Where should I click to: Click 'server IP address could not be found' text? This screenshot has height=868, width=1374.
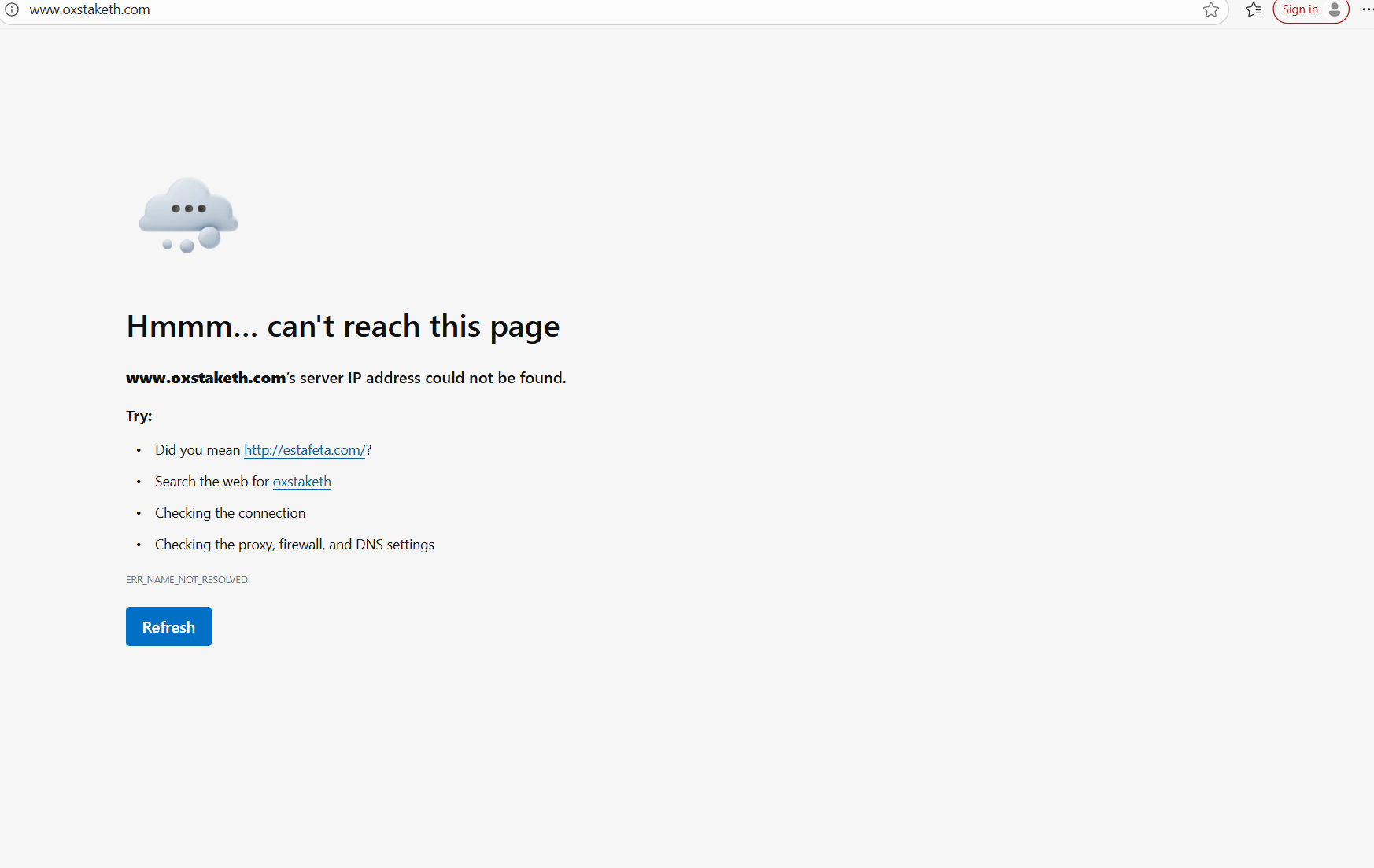point(433,379)
